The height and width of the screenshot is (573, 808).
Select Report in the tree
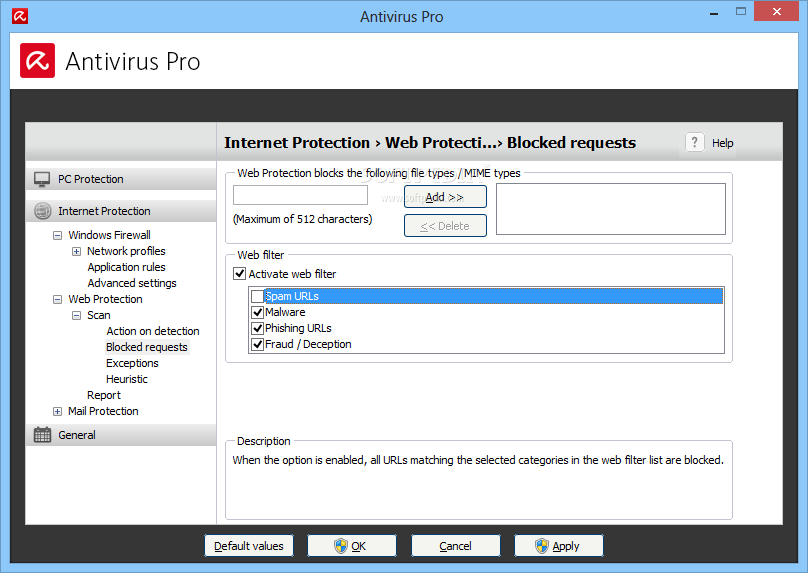(104, 395)
